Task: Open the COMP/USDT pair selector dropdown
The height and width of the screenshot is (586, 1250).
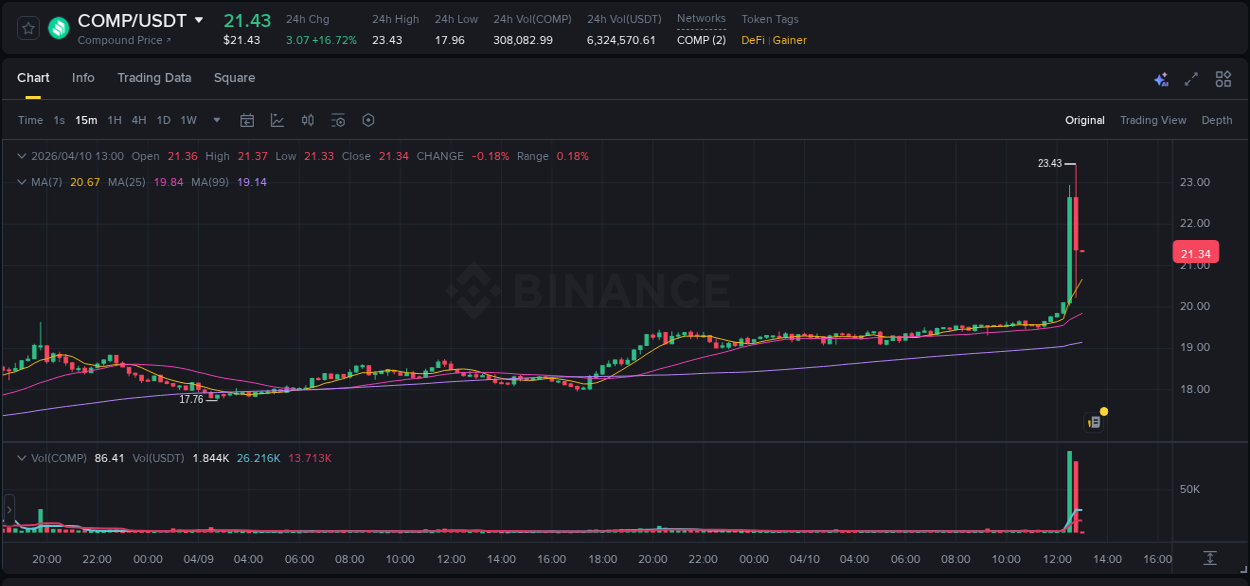Action: point(199,19)
